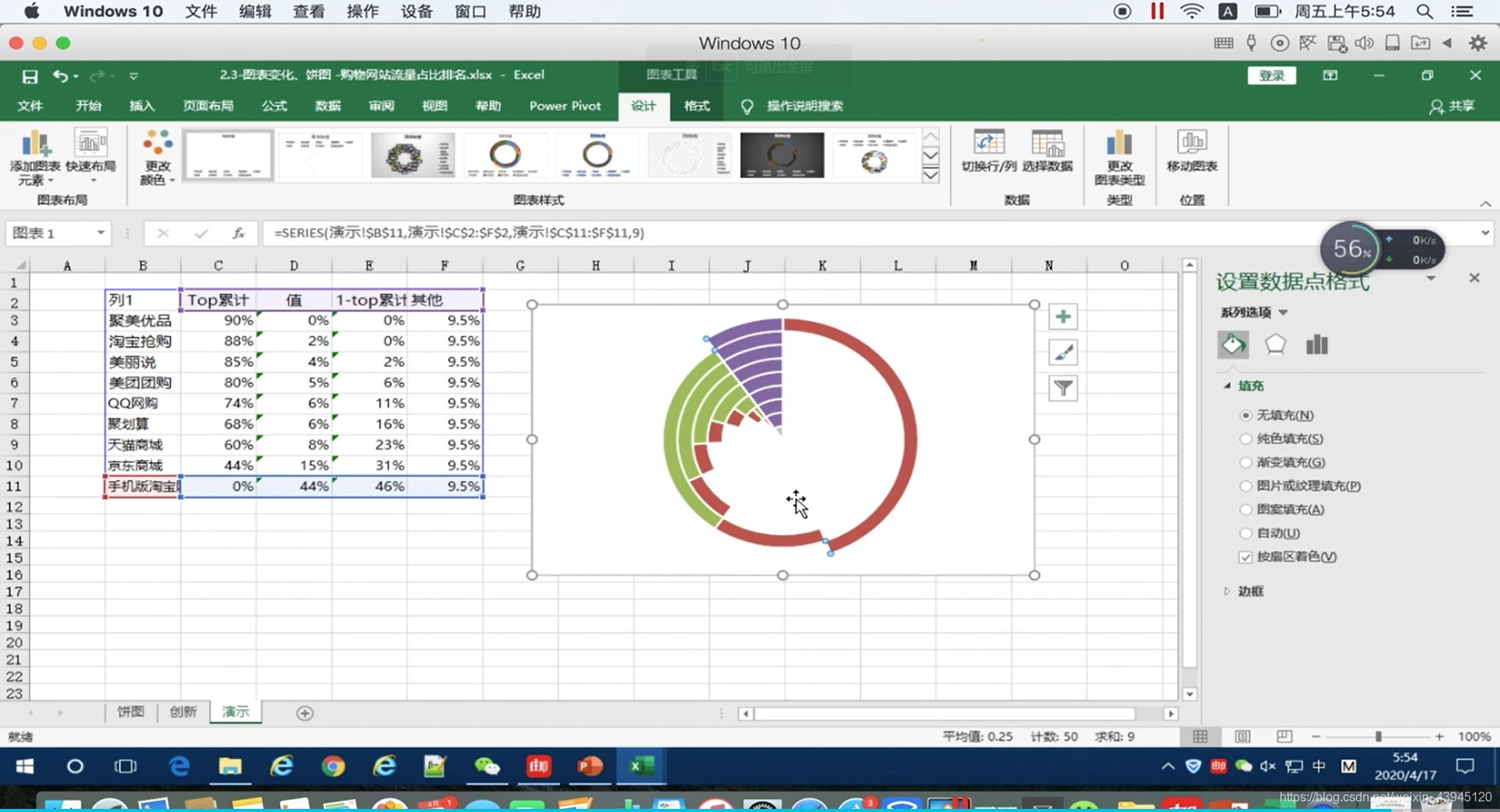Click the formula bar SERIES formula

pyautogui.click(x=459, y=233)
